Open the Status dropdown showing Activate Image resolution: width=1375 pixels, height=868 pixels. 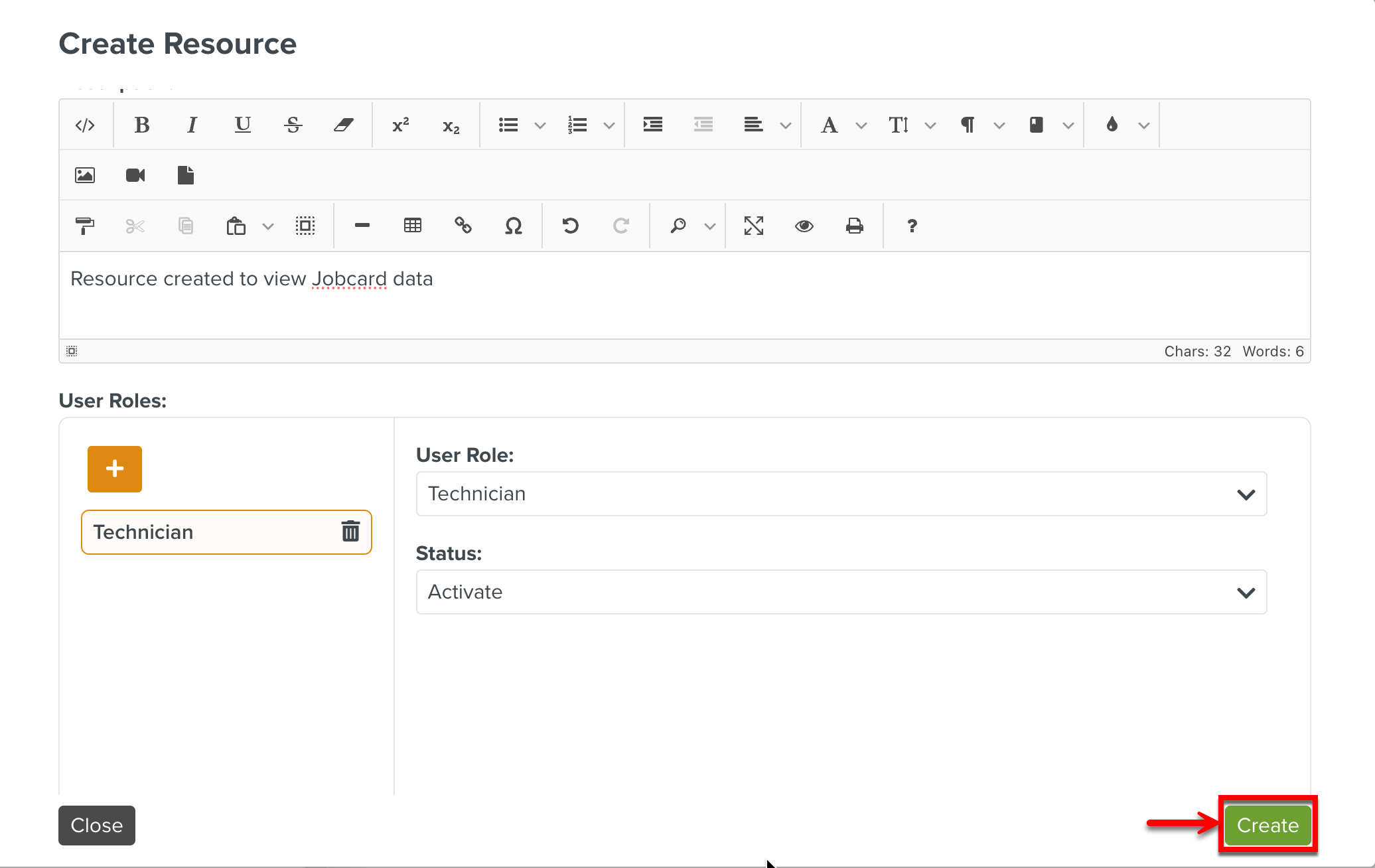[x=841, y=592]
